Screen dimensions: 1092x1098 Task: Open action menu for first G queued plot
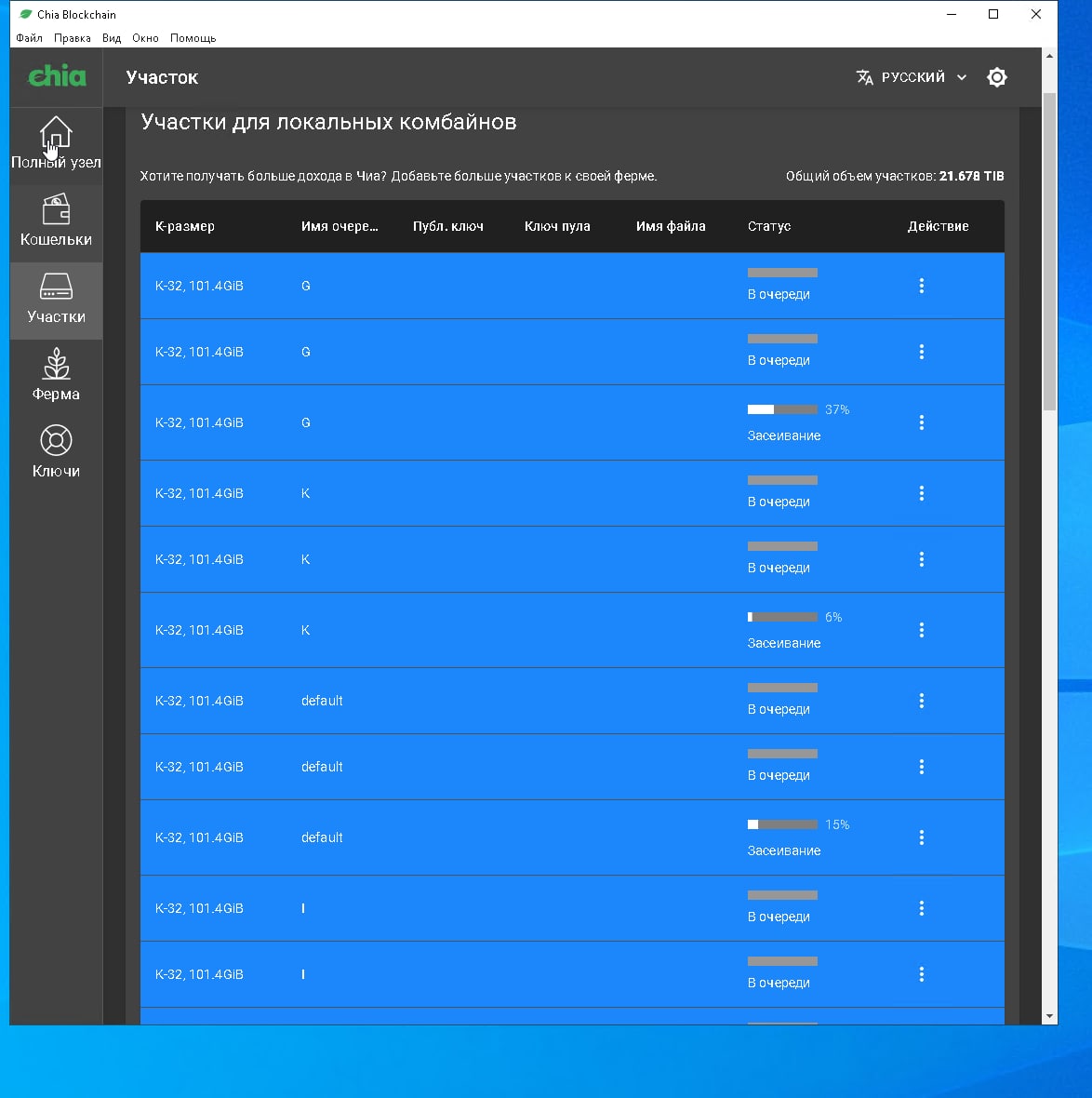[921, 286]
